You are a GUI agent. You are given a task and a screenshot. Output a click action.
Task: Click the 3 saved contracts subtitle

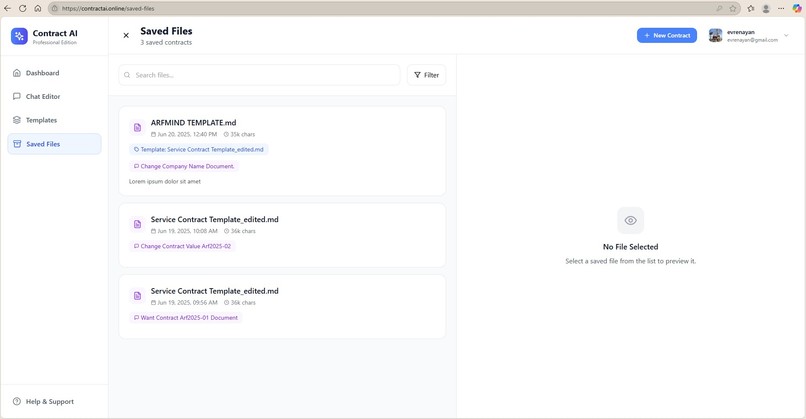tap(166, 43)
